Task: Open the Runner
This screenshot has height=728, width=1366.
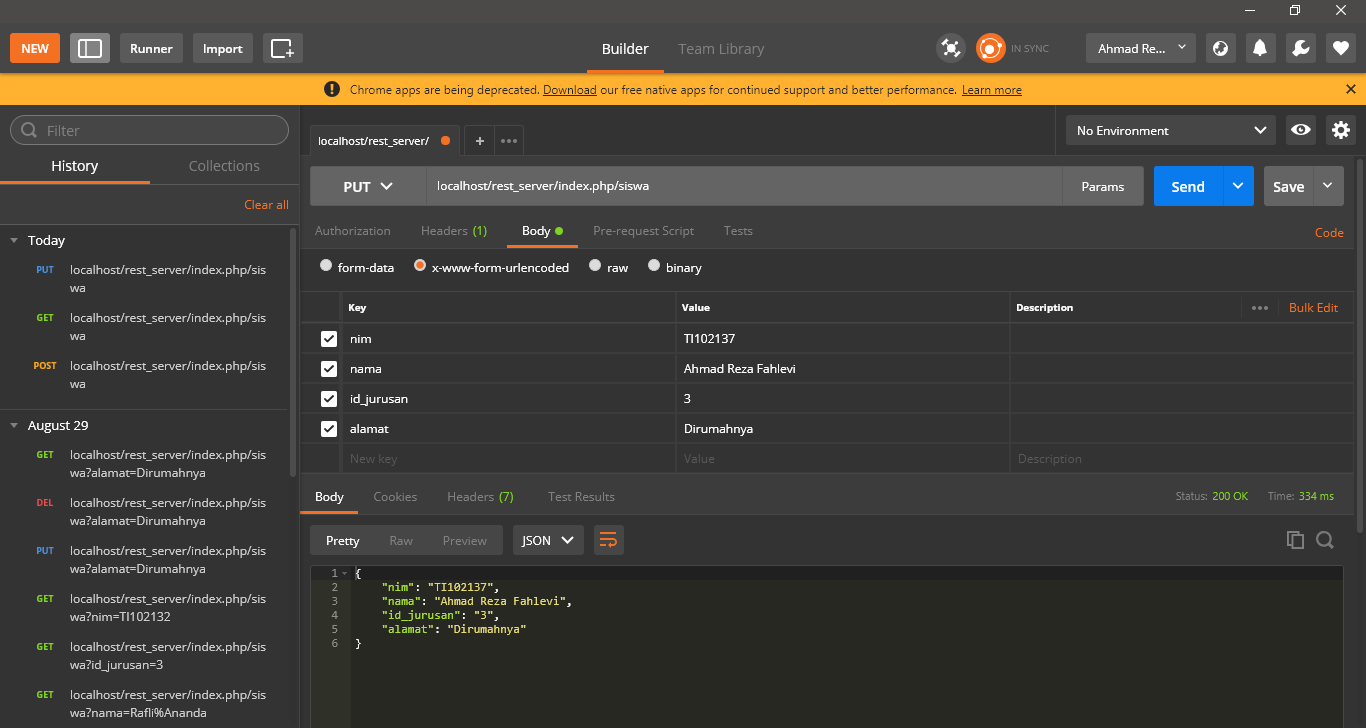Action: tap(151, 48)
